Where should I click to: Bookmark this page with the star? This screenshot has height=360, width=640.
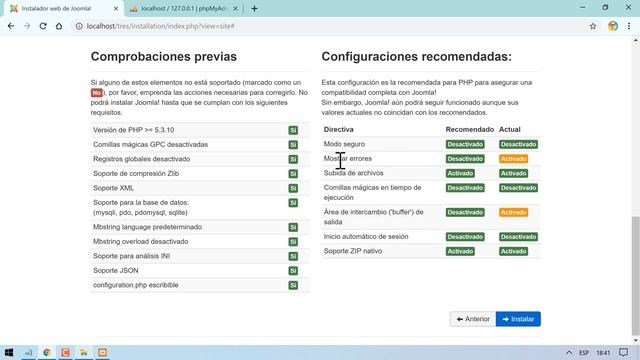(x=593, y=26)
